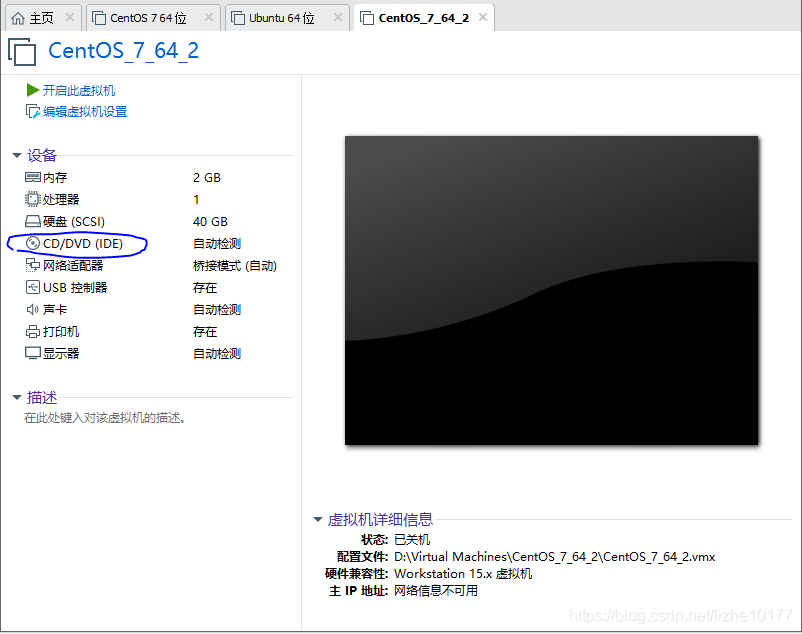
Task: Click the green power-on play icon
Action: (32, 90)
